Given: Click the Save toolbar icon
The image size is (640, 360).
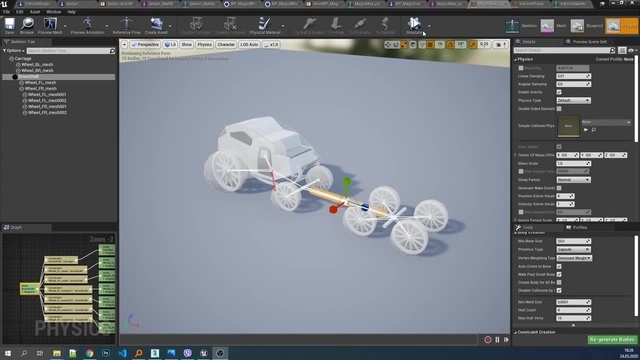Looking at the screenshot, I should (9, 24).
